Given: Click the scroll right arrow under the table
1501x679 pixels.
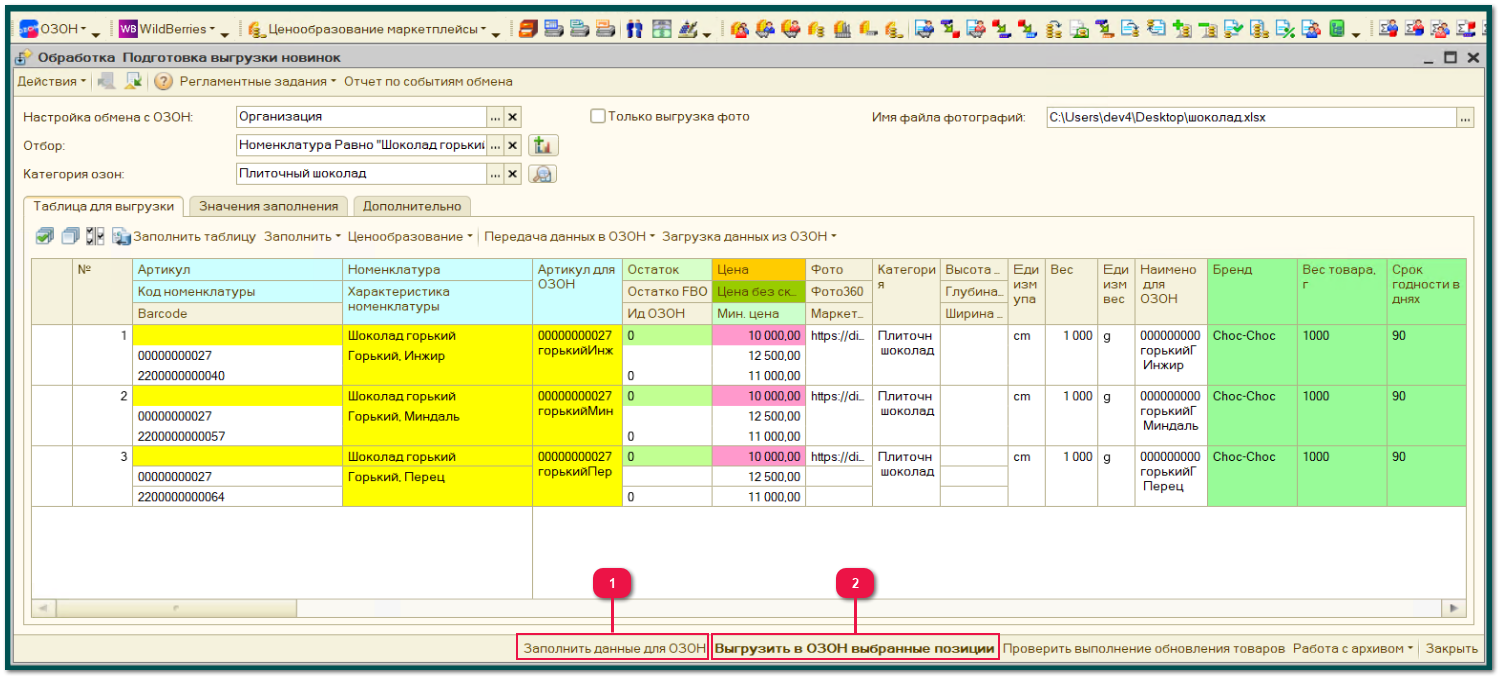Looking at the screenshot, I should coord(1452,607).
